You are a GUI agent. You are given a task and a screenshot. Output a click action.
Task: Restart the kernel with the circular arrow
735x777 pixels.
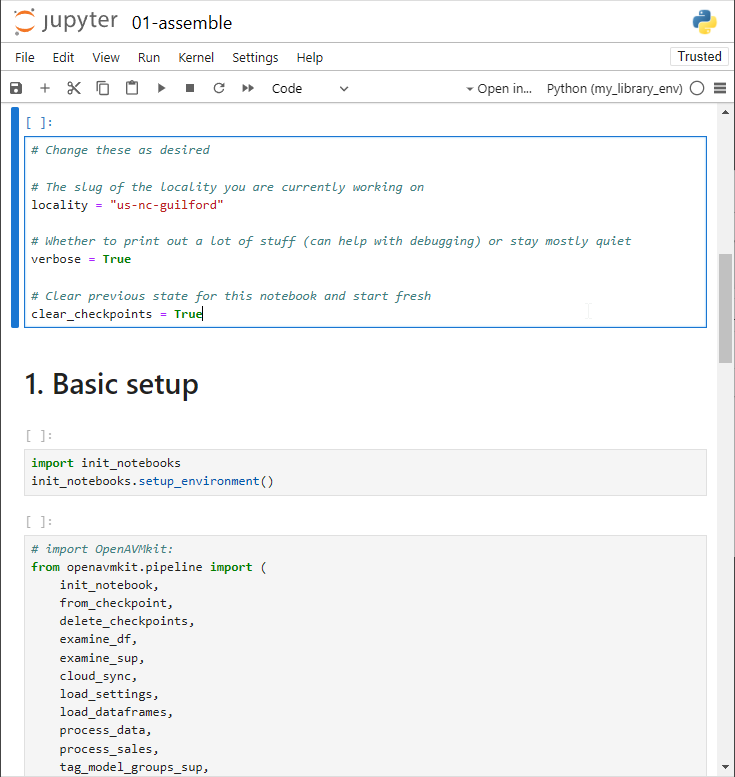[219, 88]
